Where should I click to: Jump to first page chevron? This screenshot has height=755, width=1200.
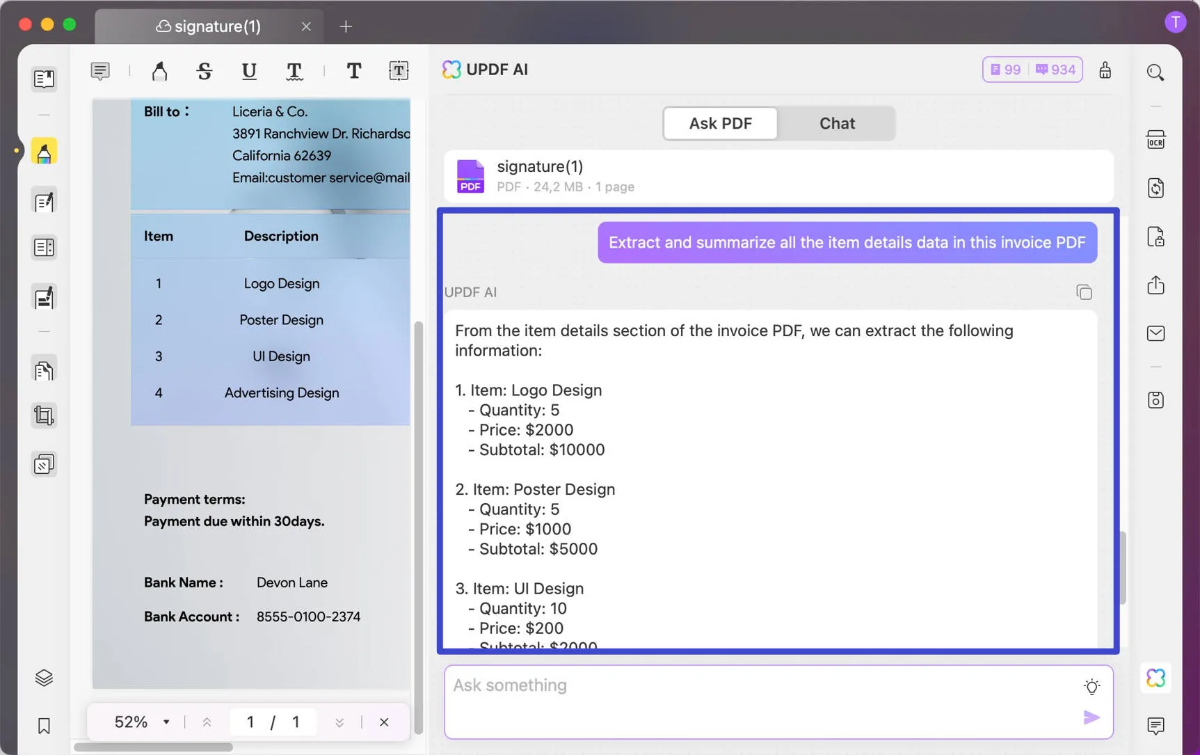(x=207, y=722)
